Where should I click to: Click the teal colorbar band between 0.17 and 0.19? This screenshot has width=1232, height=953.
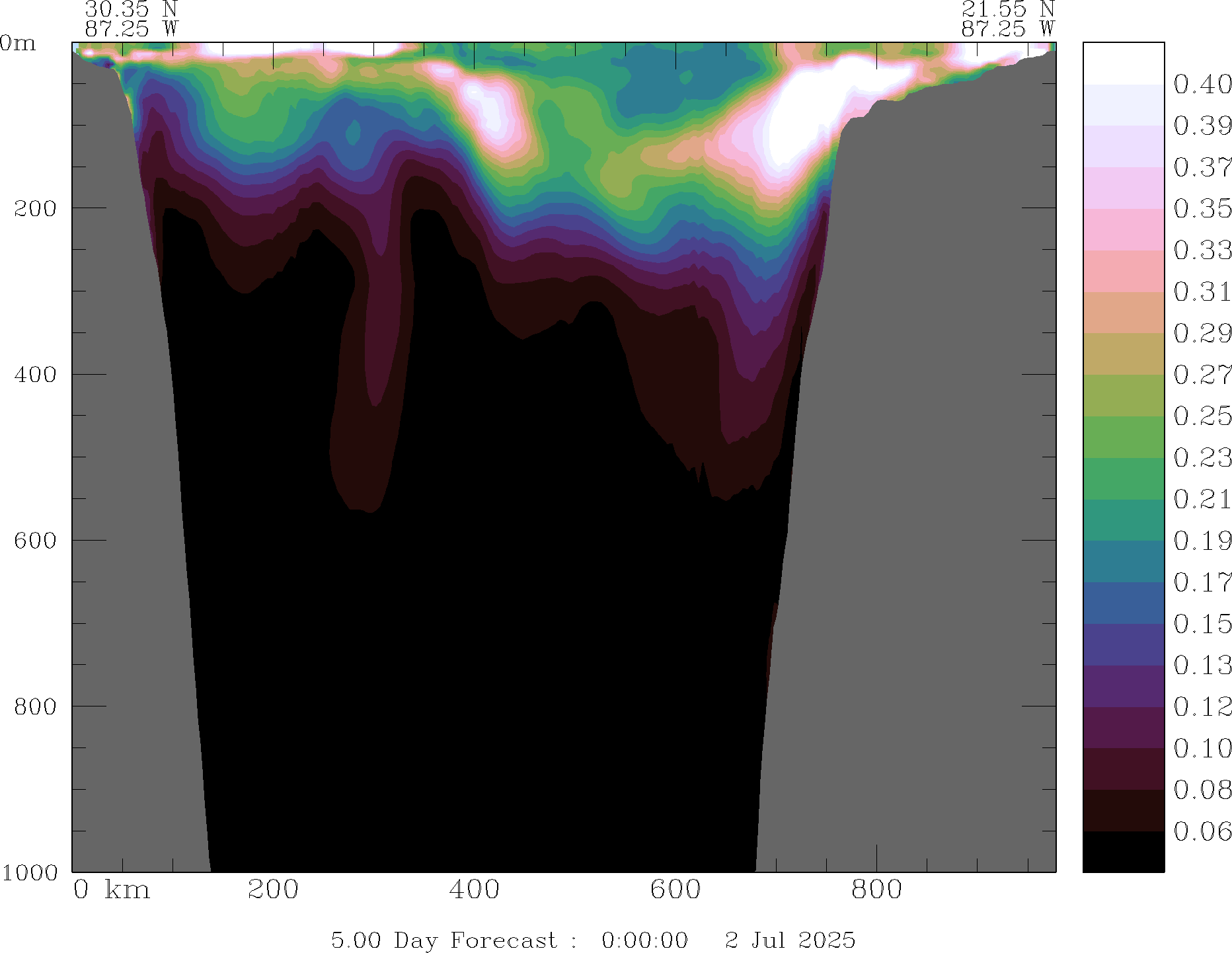click(x=1123, y=561)
